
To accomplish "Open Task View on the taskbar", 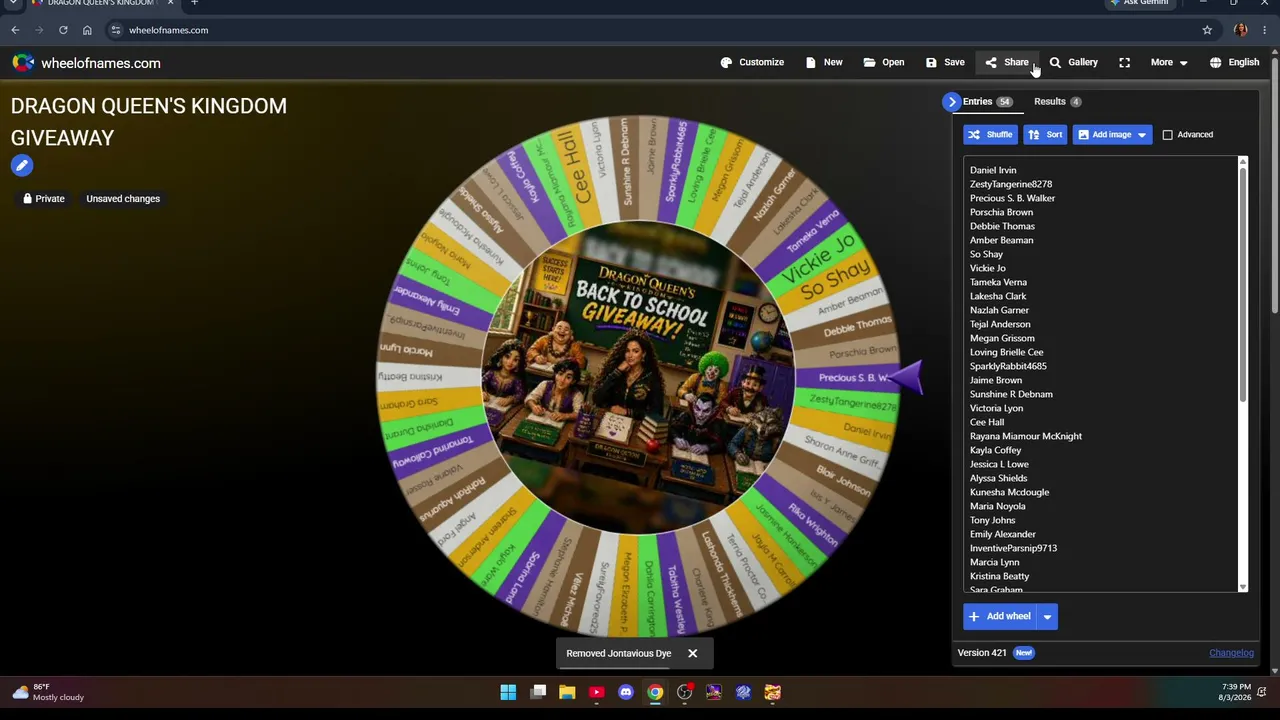I will pyautogui.click(x=538, y=692).
